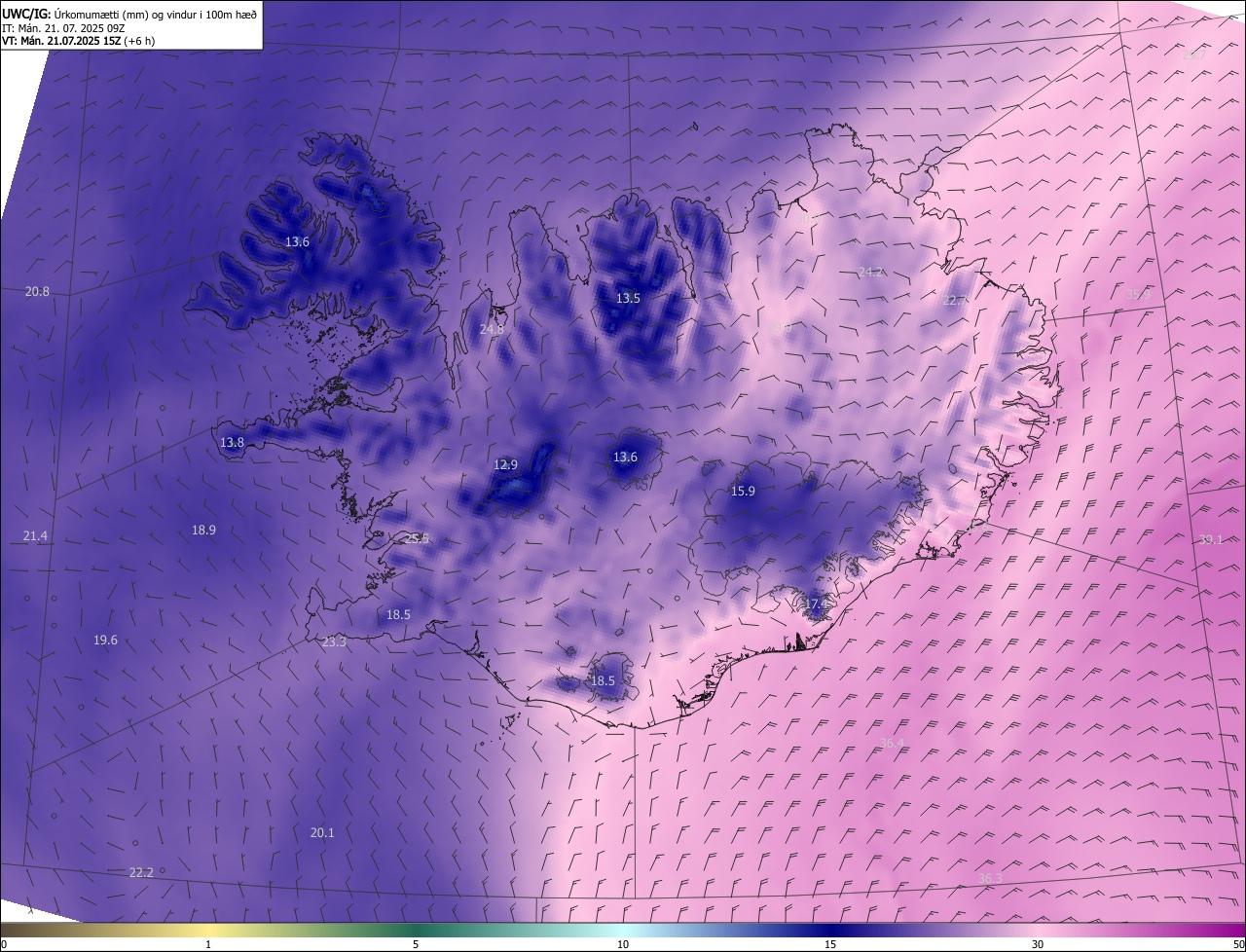Click the 13.6 value on the Westfjords peninsula
1246x952 pixels.
point(297,241)
